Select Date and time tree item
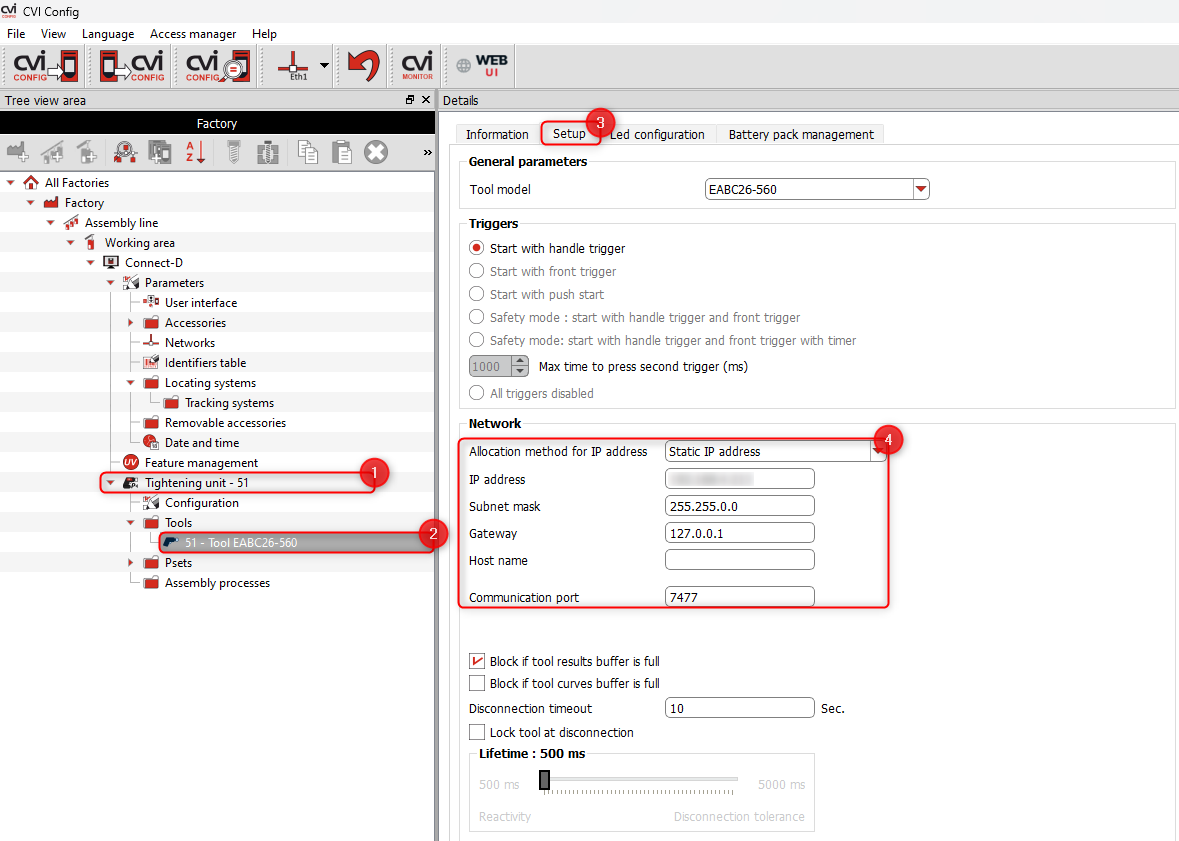Image resolution: width=1179 pixels, height=841 pixels. pyautogui.click(x=202, y=443)
